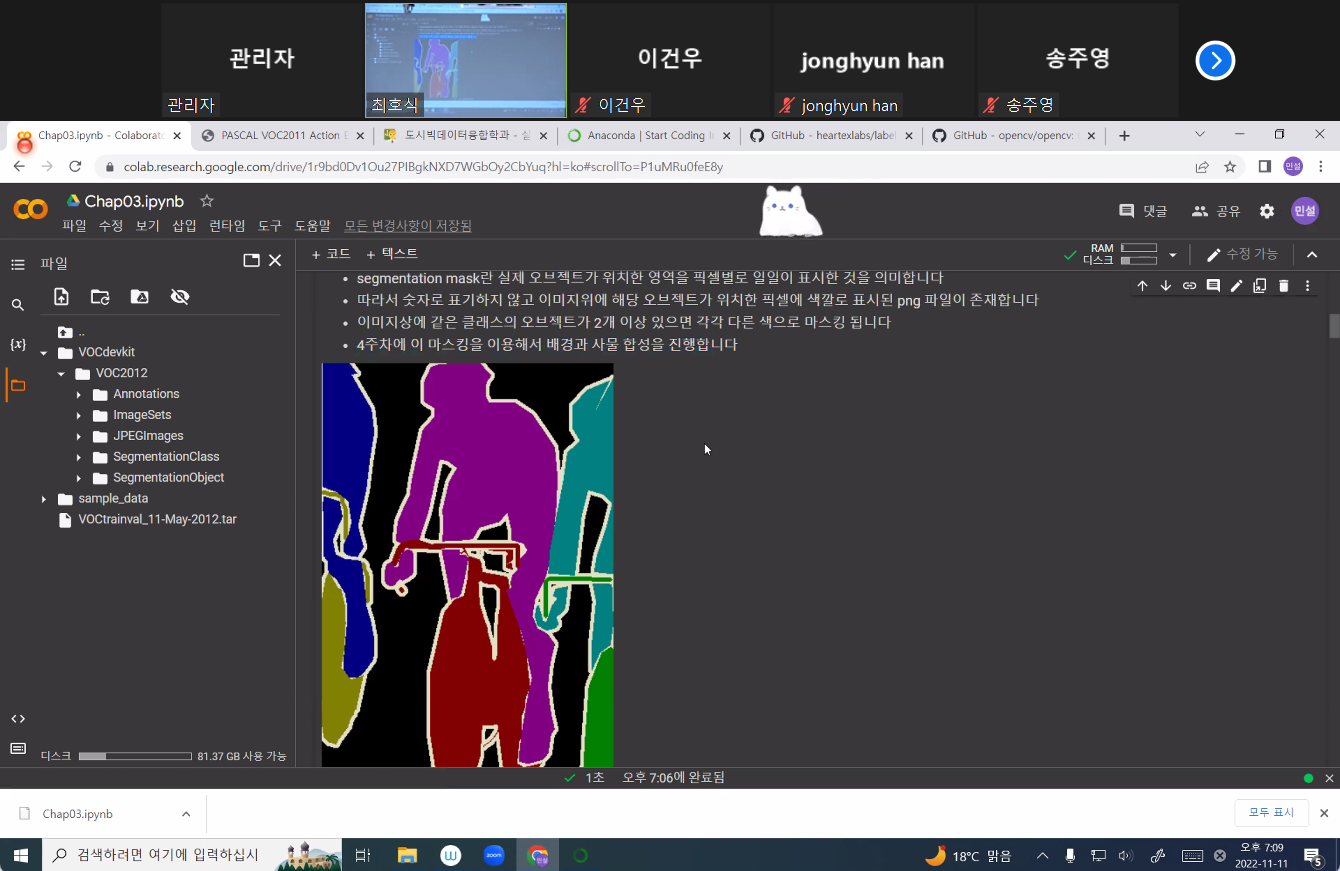Click the 공유 share button
The height and width of the screenshot is (871, 1340).
tap(1216, 211)
